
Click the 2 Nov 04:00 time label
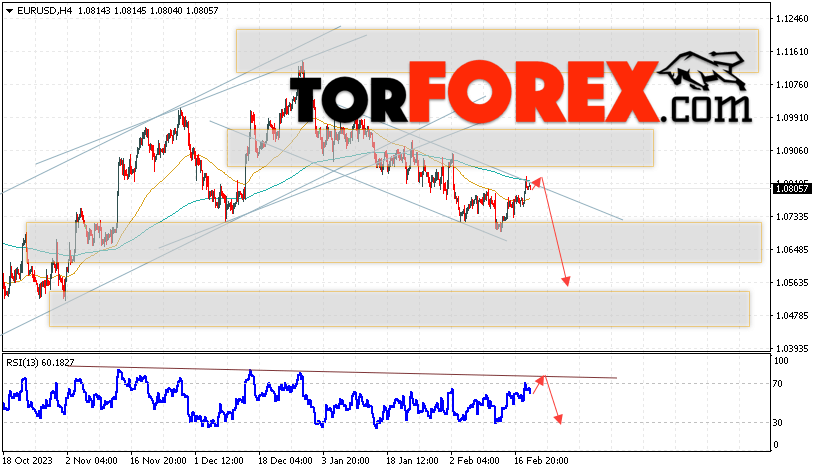(x=92, y=461)
